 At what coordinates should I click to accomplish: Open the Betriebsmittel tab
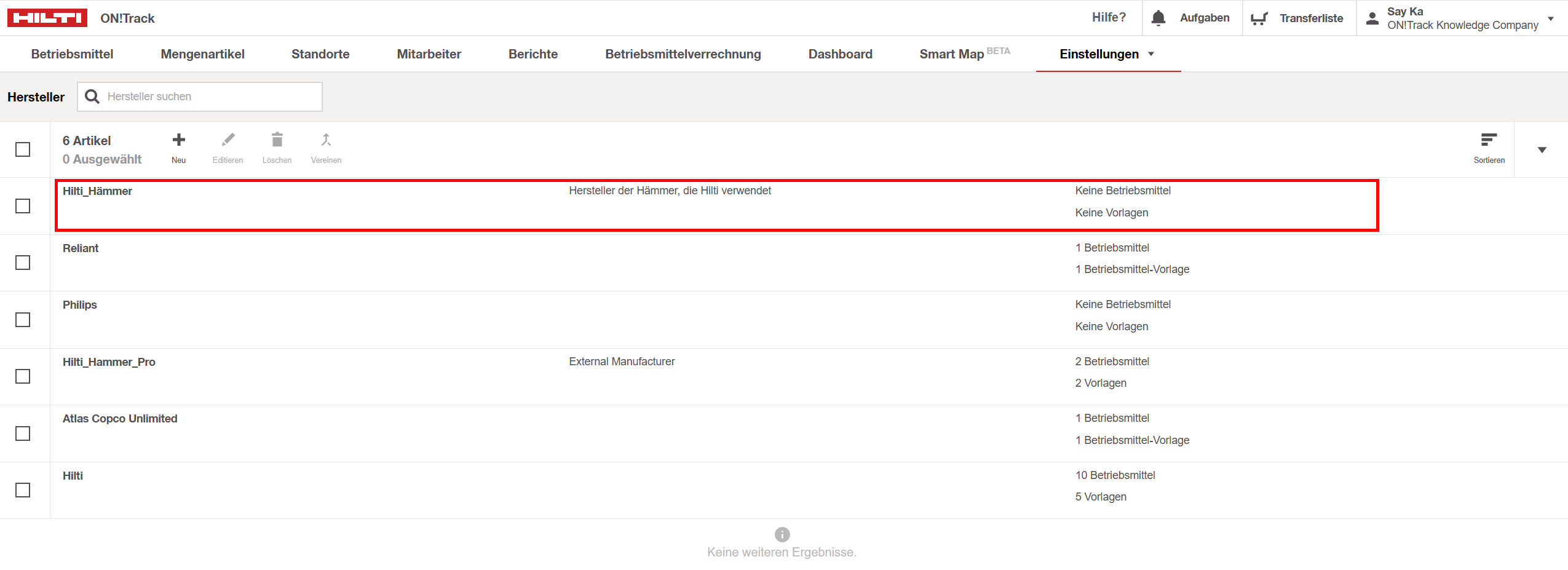pos(72,54)
